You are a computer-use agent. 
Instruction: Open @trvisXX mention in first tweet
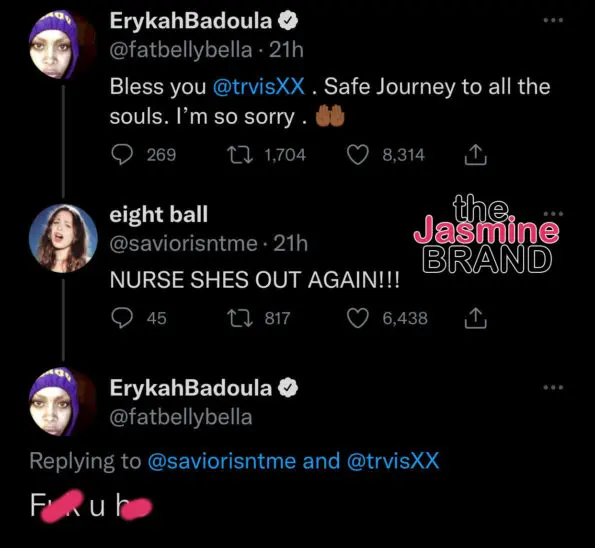259,87
